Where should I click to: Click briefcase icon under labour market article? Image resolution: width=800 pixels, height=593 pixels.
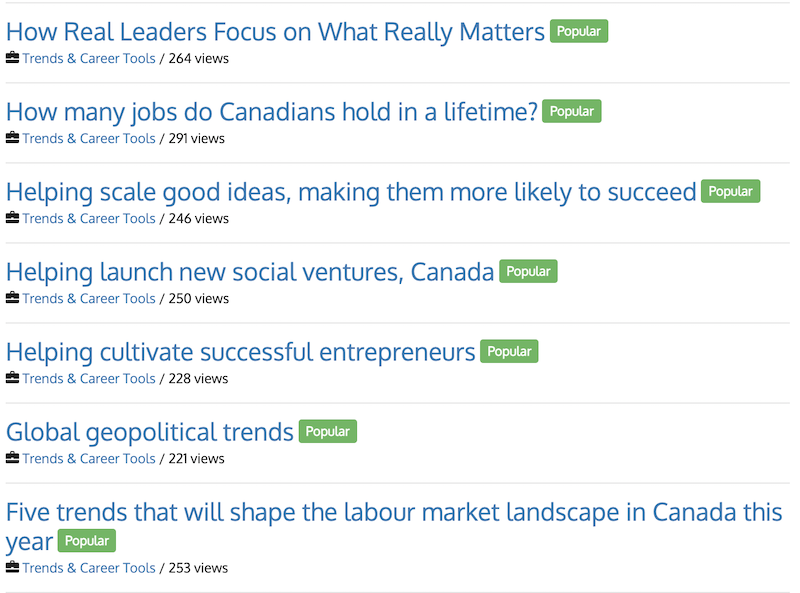12,568
